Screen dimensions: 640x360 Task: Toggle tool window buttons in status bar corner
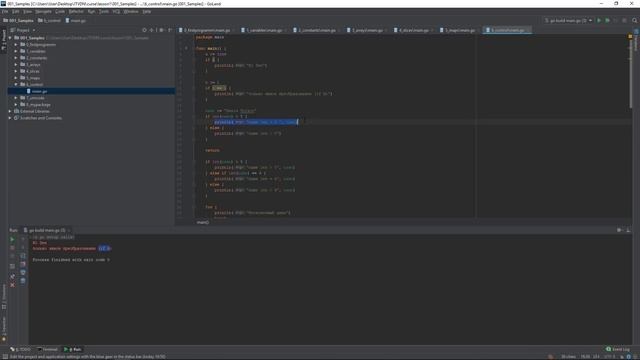pos(4,356)
